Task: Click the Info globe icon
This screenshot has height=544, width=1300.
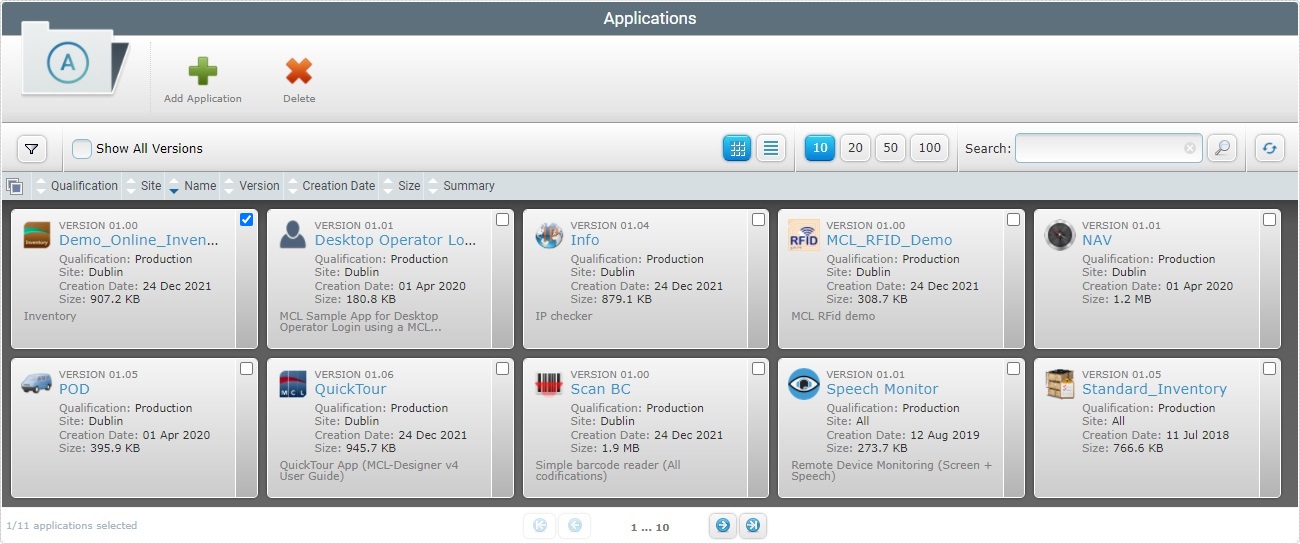Action: pyautogui.click(x=549, y=236)
